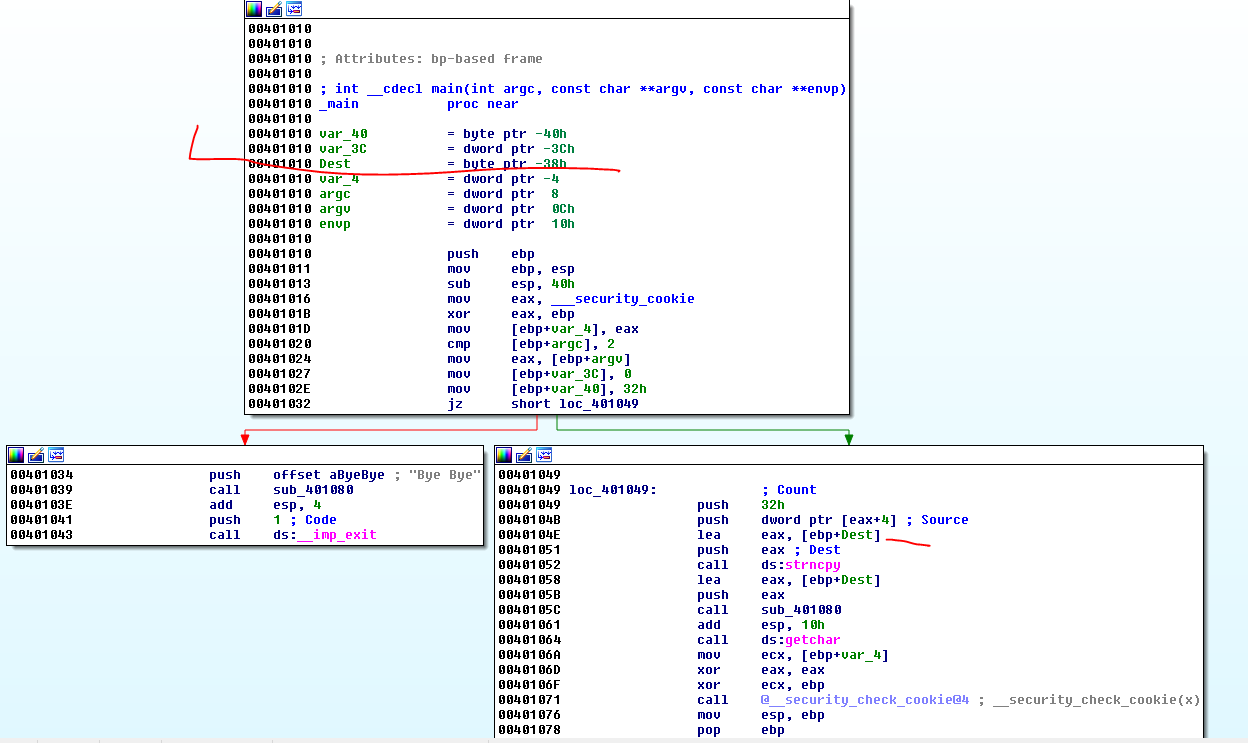Click the getchar import reference
This screenshot has width=1248, height=743.
(813, 640)
